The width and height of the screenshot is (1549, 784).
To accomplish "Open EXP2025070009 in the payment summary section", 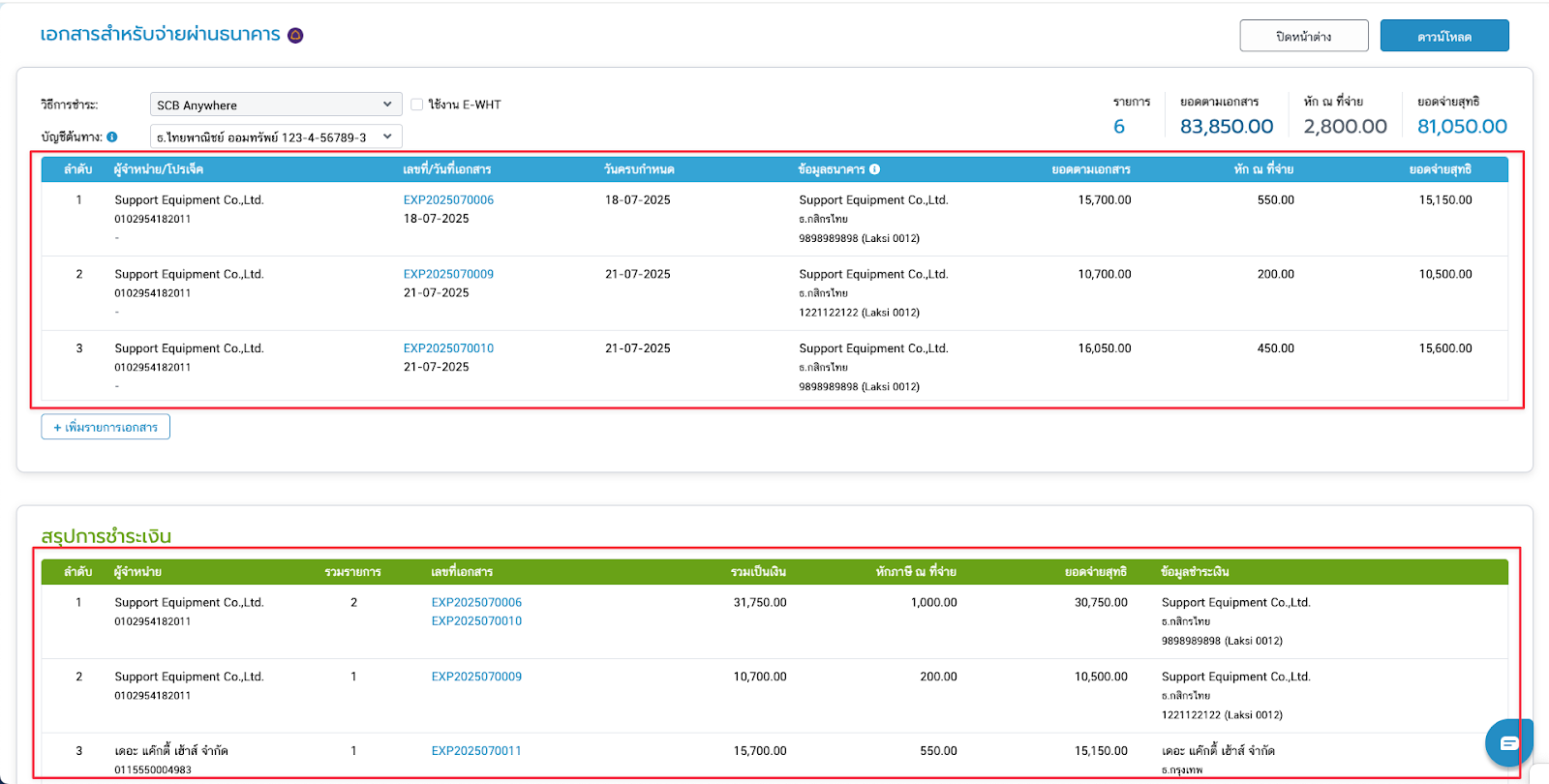I will pos(476,678).
